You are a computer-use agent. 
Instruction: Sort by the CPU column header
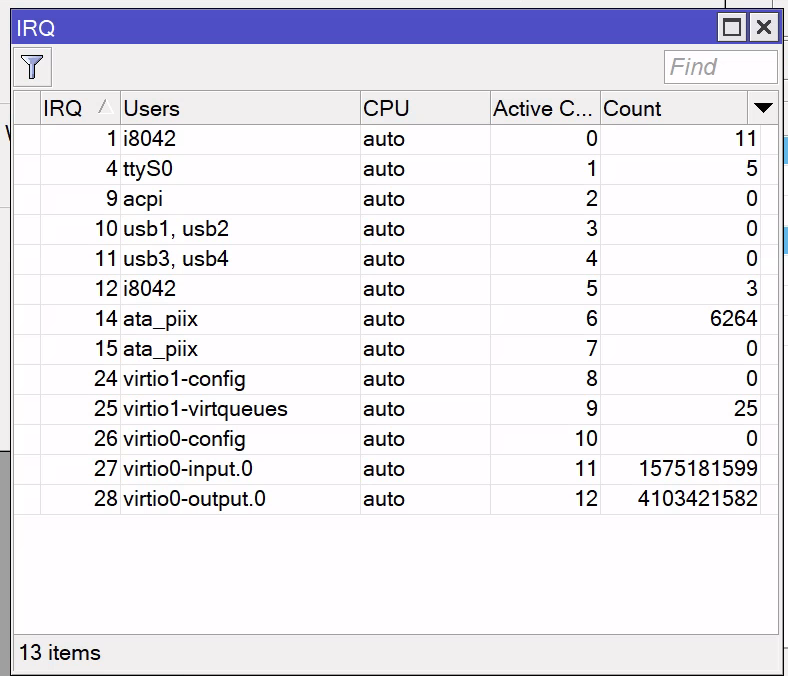click(x=425, y=108)
